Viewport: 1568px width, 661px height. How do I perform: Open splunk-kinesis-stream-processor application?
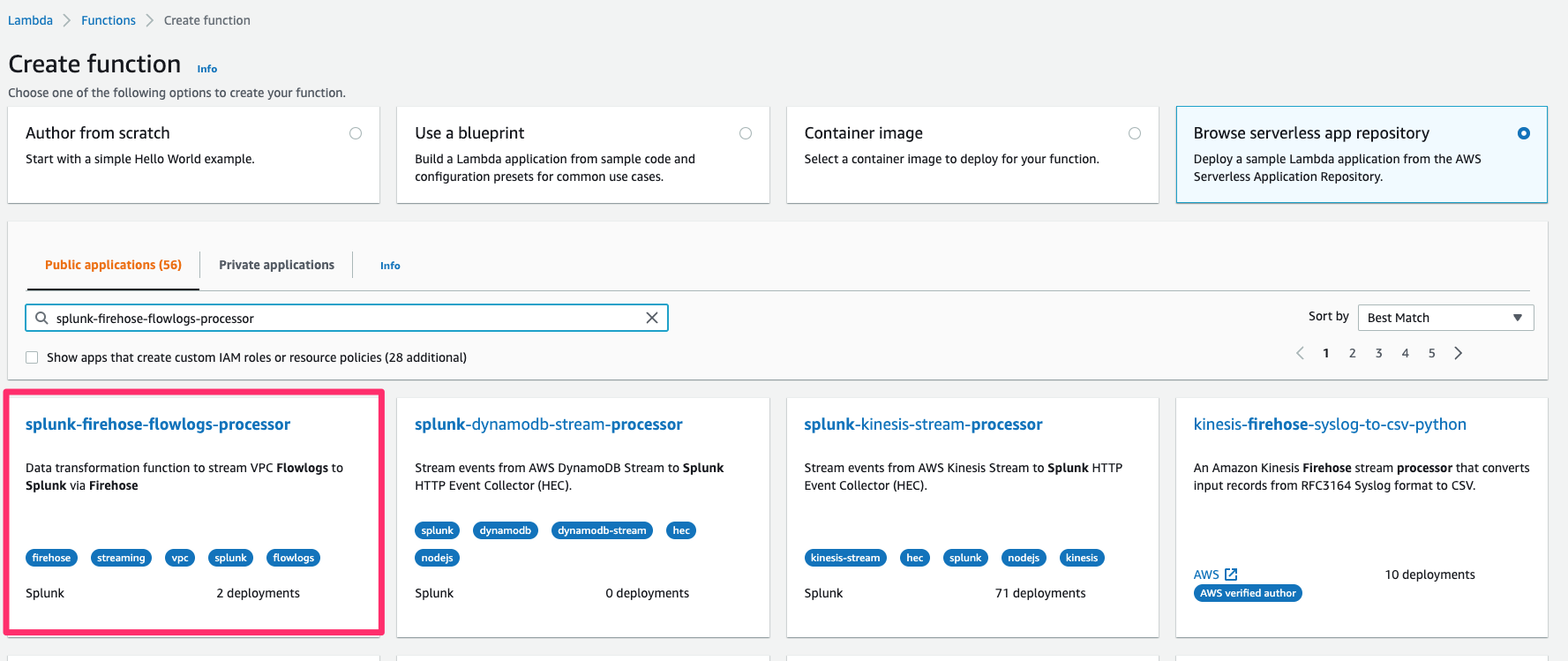click(x=923, y=424)
